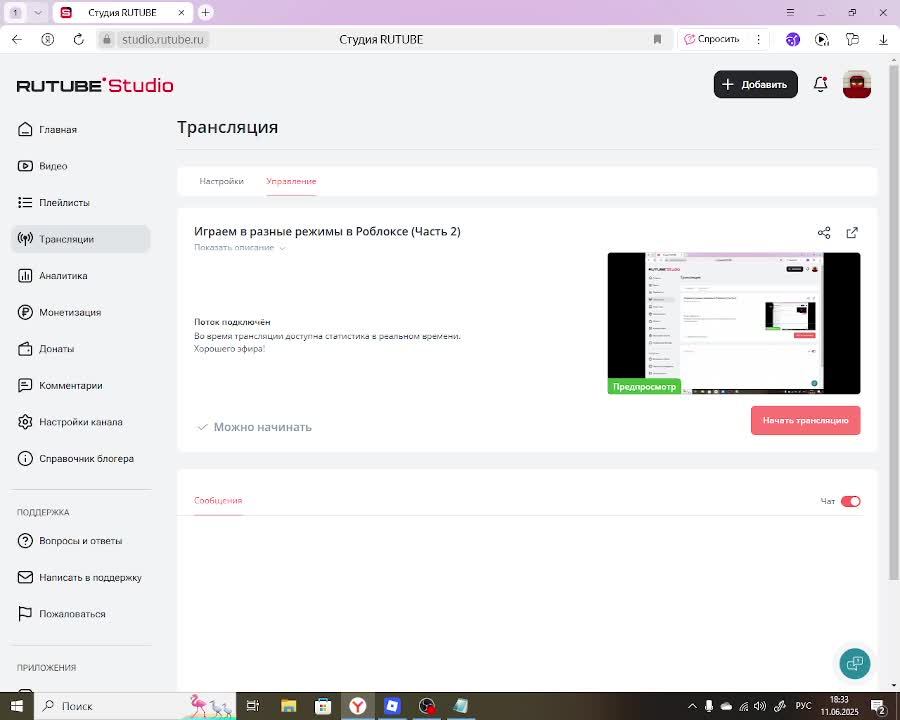This screenshot has height=720, width=900.
Task: Select the Студия RUTUBE browser tab
Action: [x=122, y=13]
